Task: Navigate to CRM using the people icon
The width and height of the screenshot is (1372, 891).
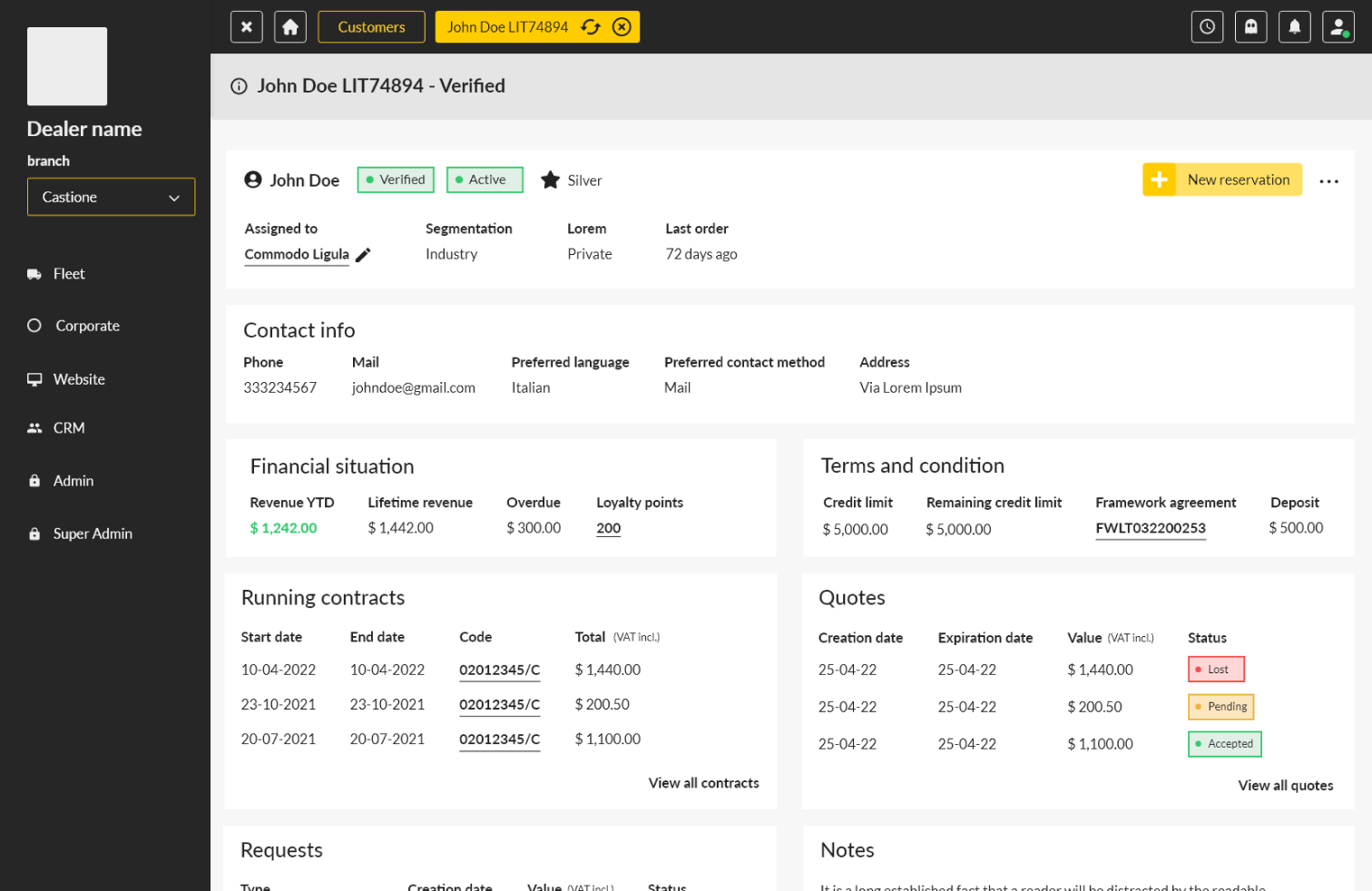Action: pyautogui.click(x=68, y=427)
